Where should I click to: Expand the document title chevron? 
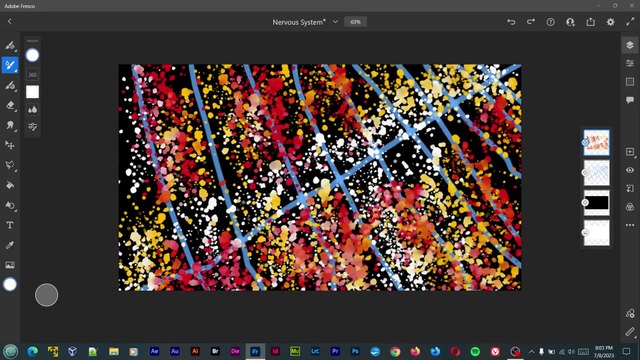pos(336,22)
